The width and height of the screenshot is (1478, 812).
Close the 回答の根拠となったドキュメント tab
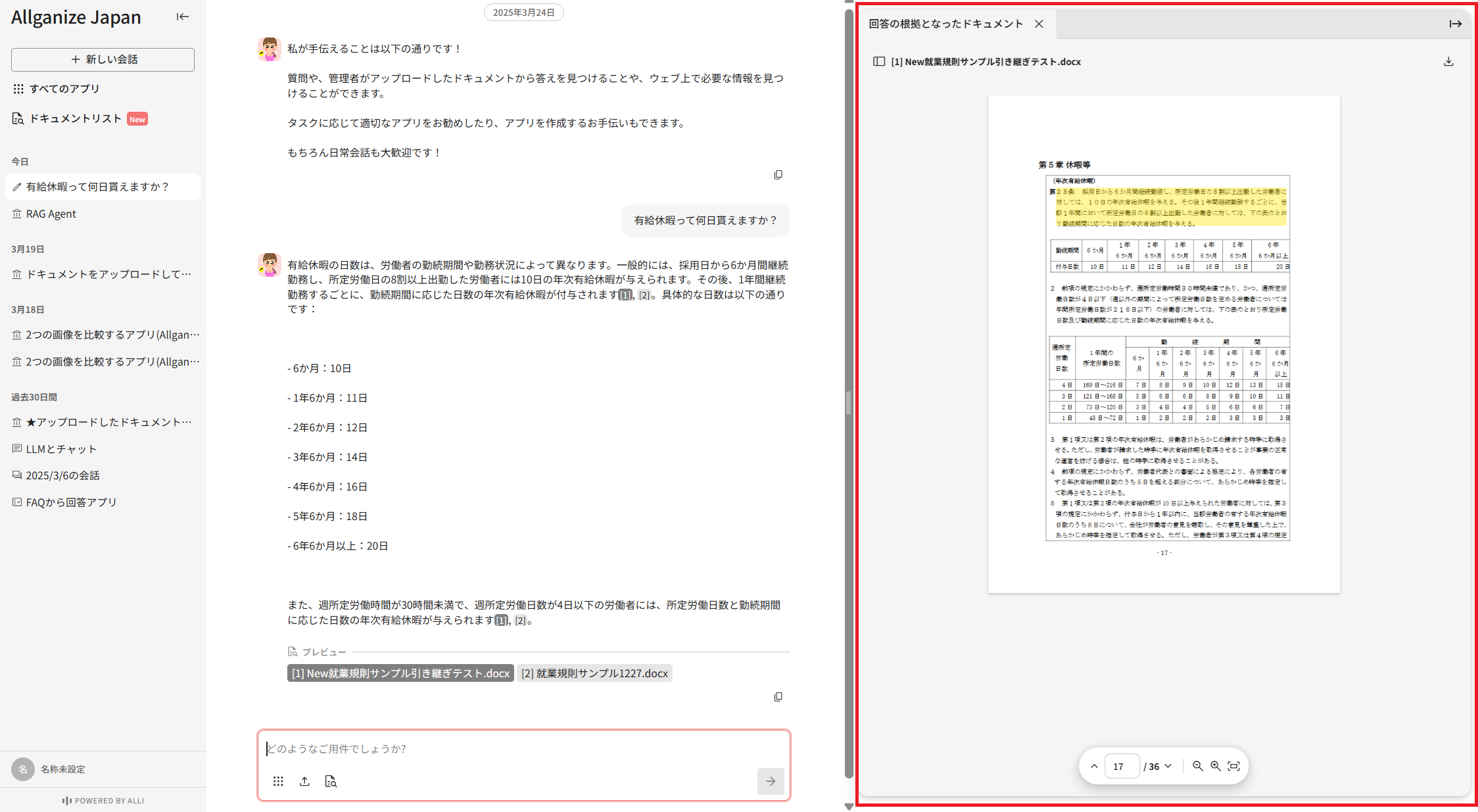point(1039,24)
